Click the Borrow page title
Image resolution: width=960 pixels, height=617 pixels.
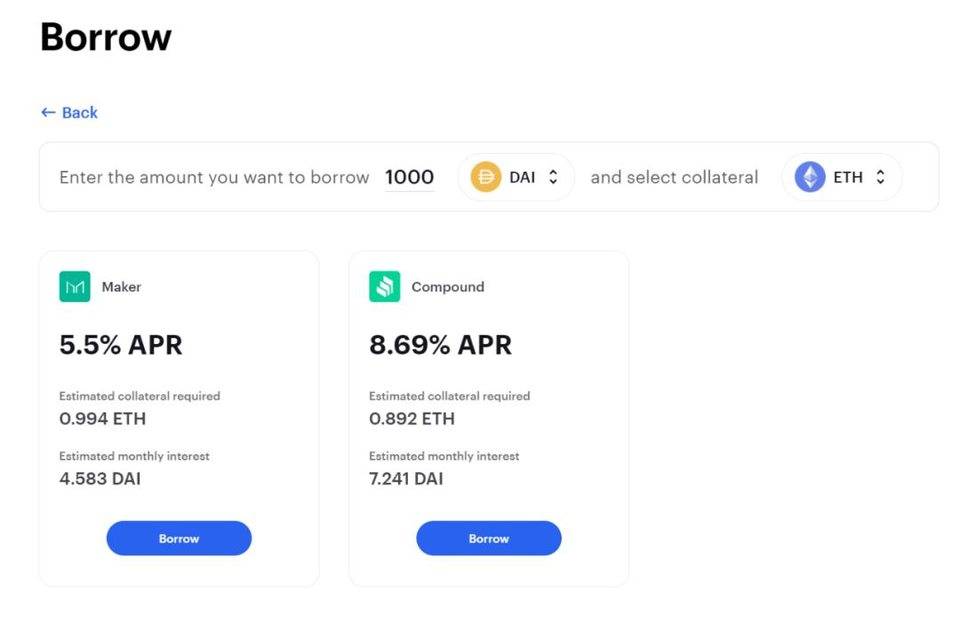tap(104, 37)
